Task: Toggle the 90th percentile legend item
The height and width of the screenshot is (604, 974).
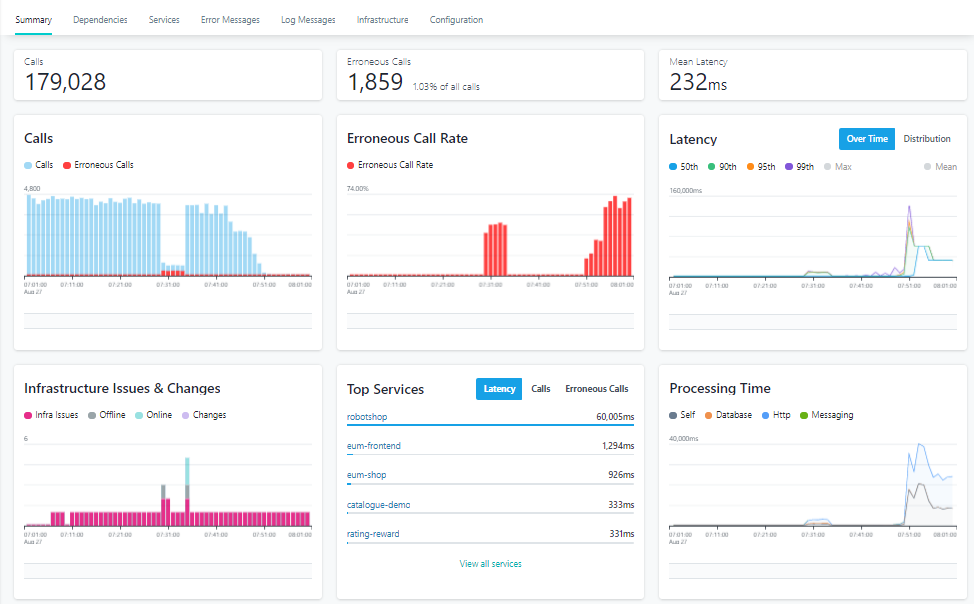Action: 722,167
